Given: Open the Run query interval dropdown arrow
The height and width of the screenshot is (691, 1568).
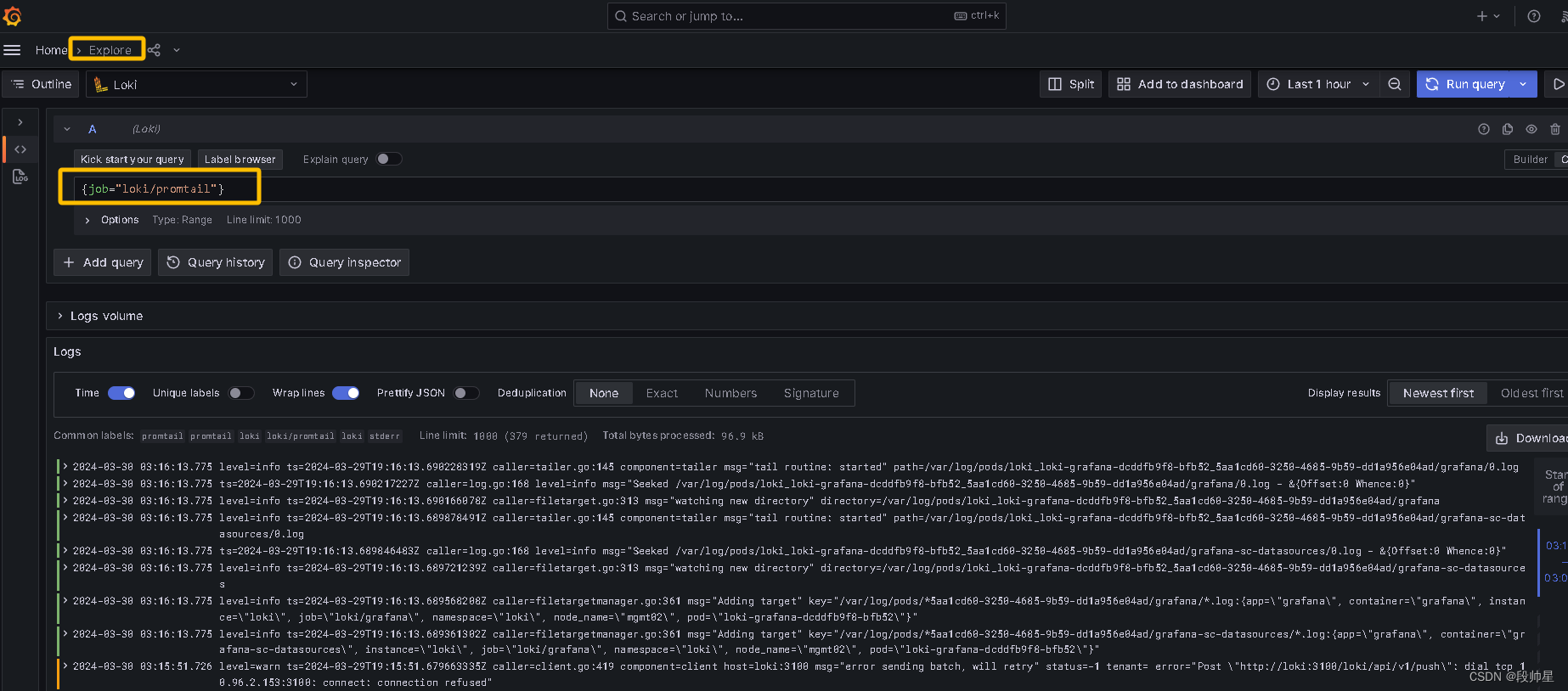Looking at the screenshot, I should [x=1525, y=84].
